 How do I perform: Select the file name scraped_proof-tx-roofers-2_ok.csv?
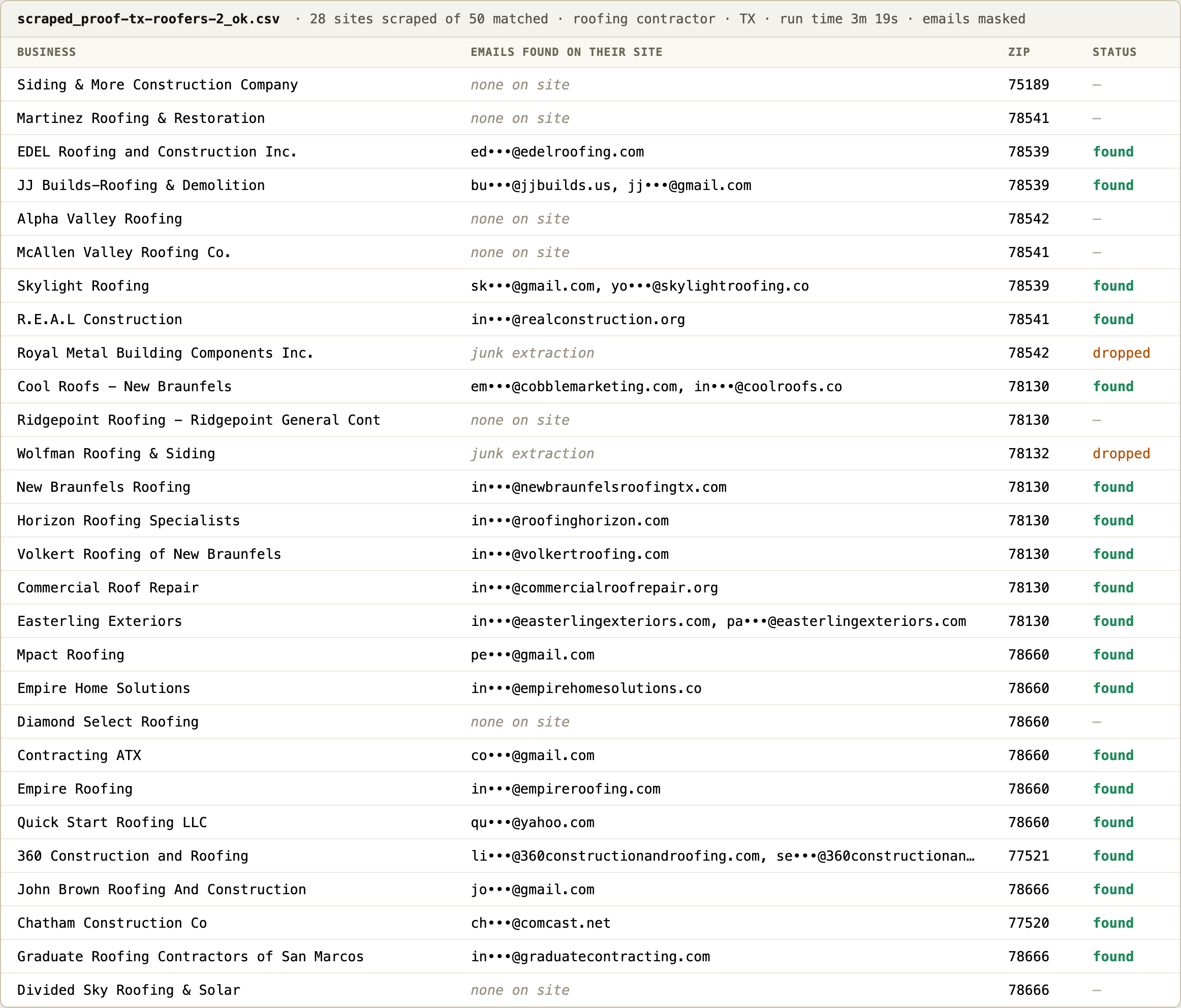click(x=148, y=19)
